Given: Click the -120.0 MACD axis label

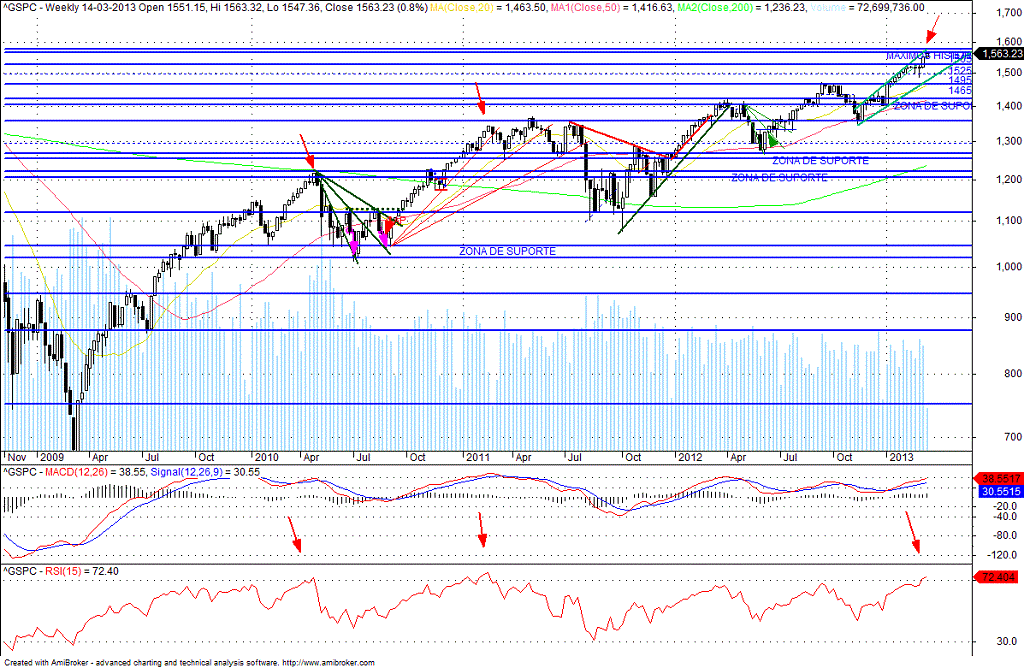Looking at the screenshot, I should pos(1004,555).
